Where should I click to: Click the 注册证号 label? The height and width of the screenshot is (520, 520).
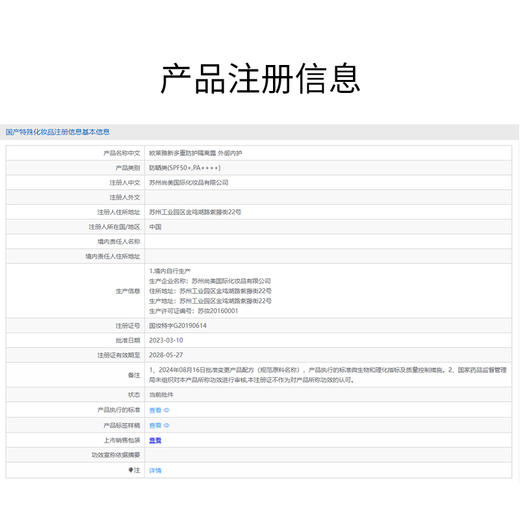click(x=128, y=325)
